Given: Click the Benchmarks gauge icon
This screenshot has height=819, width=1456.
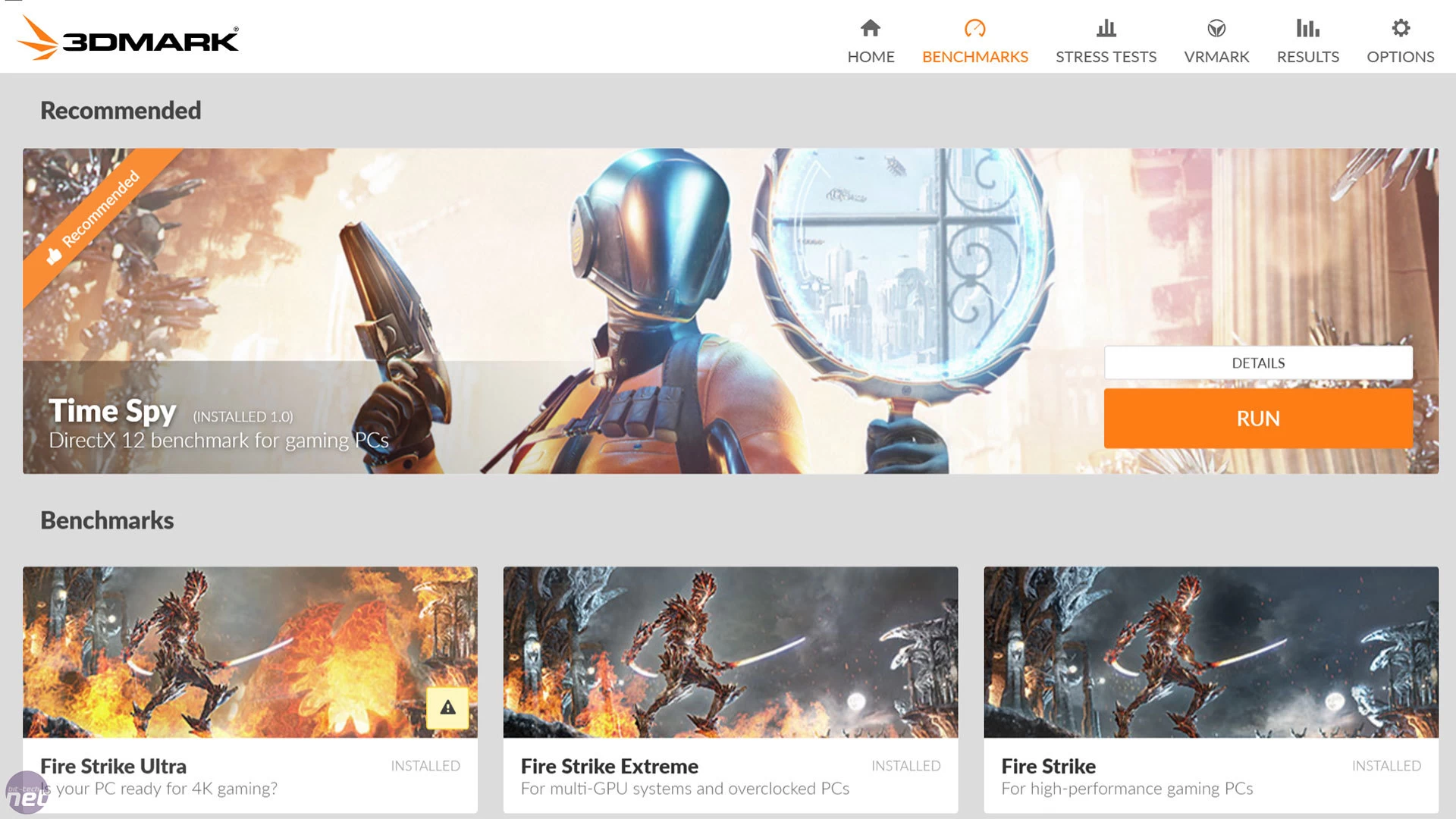Looking at the screenshot, I should (x=975, y=28).
